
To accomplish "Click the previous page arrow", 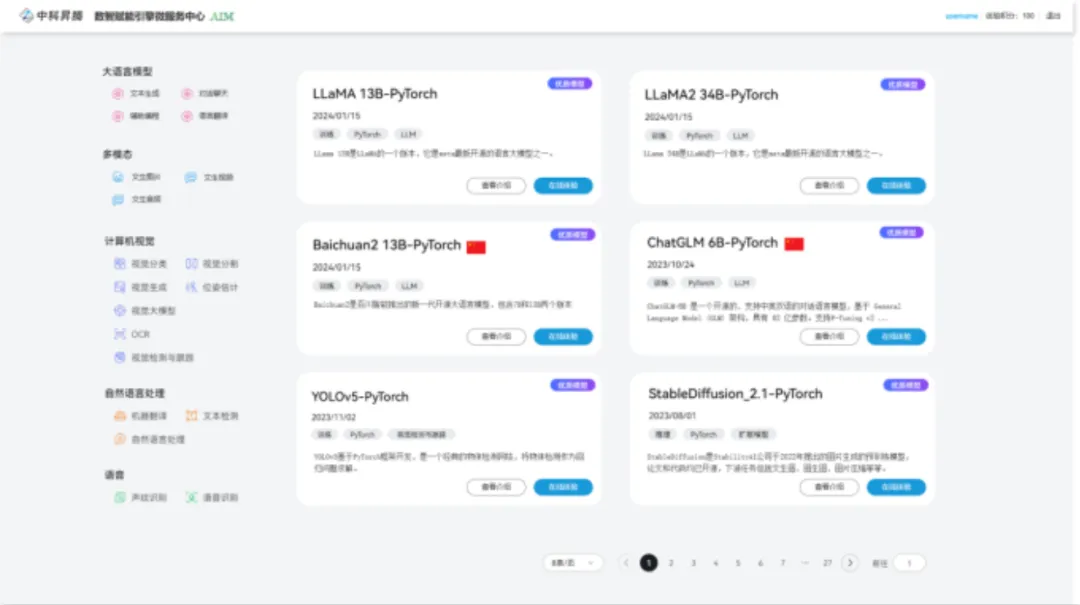I will point(626,563).
